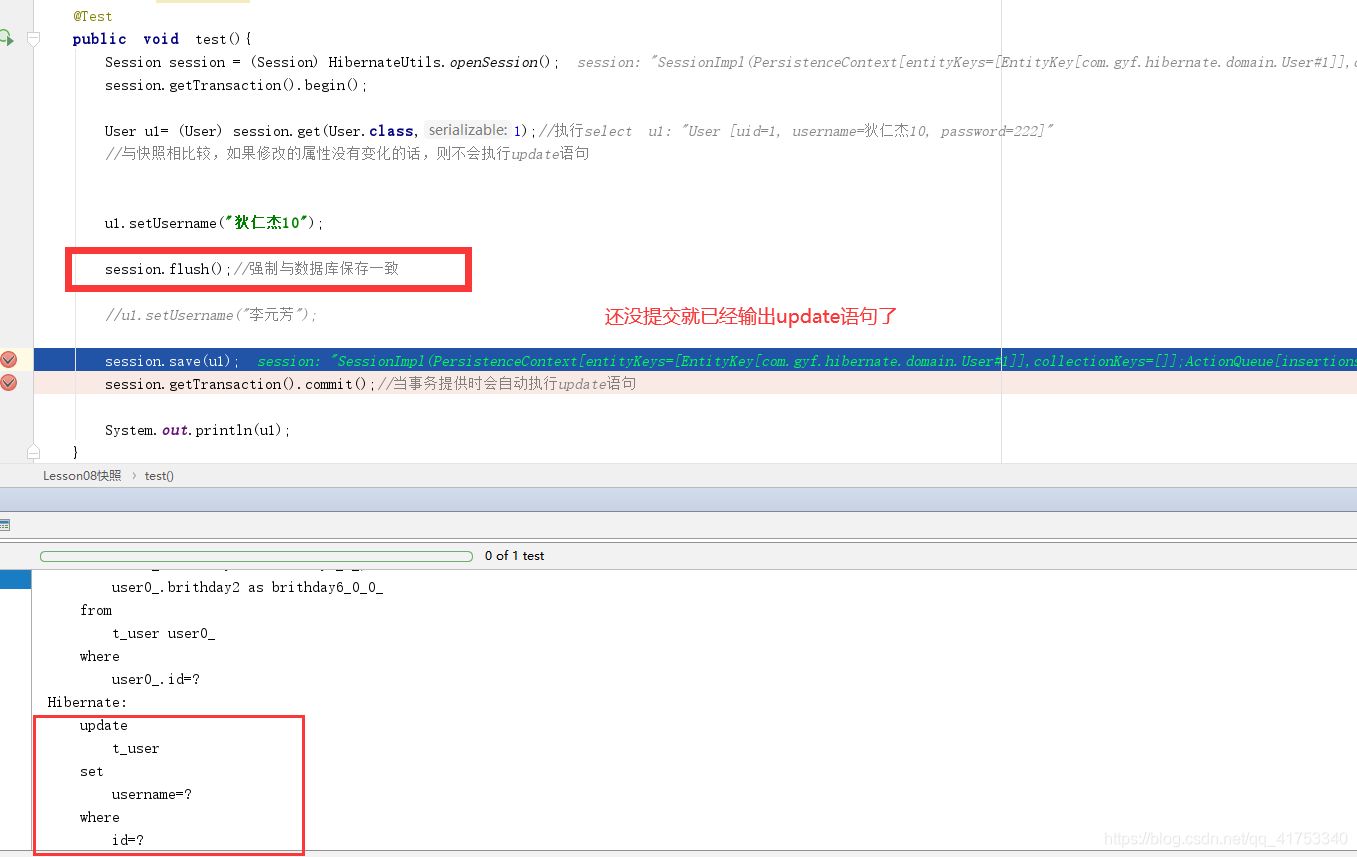Click the '0 of 1 test' status text

(514, 556)
